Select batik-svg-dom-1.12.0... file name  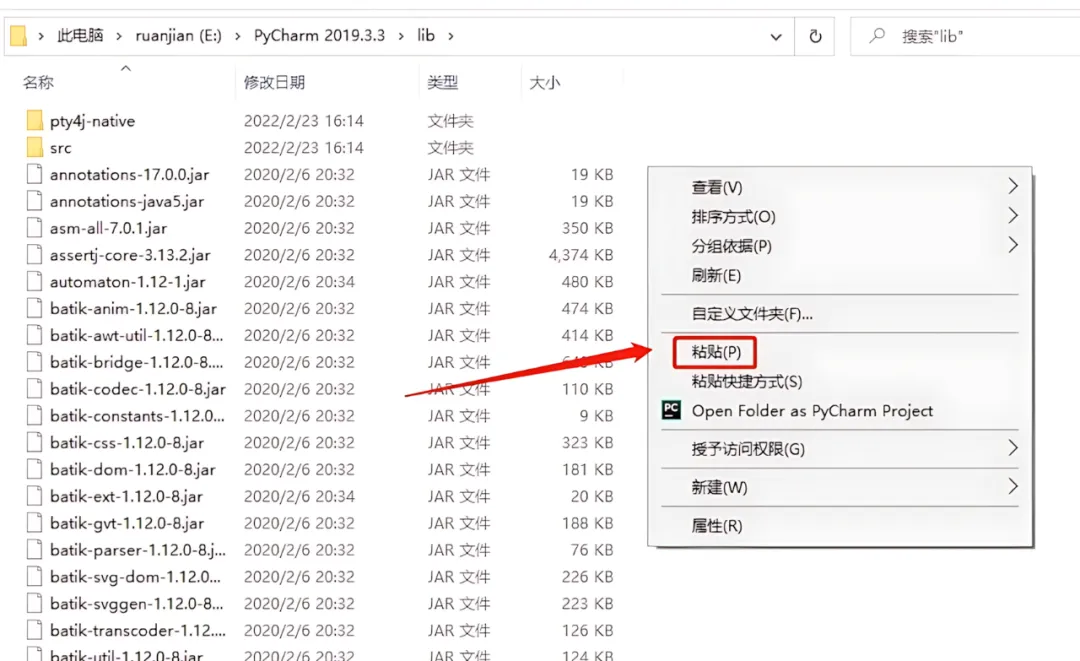[135, 577]
